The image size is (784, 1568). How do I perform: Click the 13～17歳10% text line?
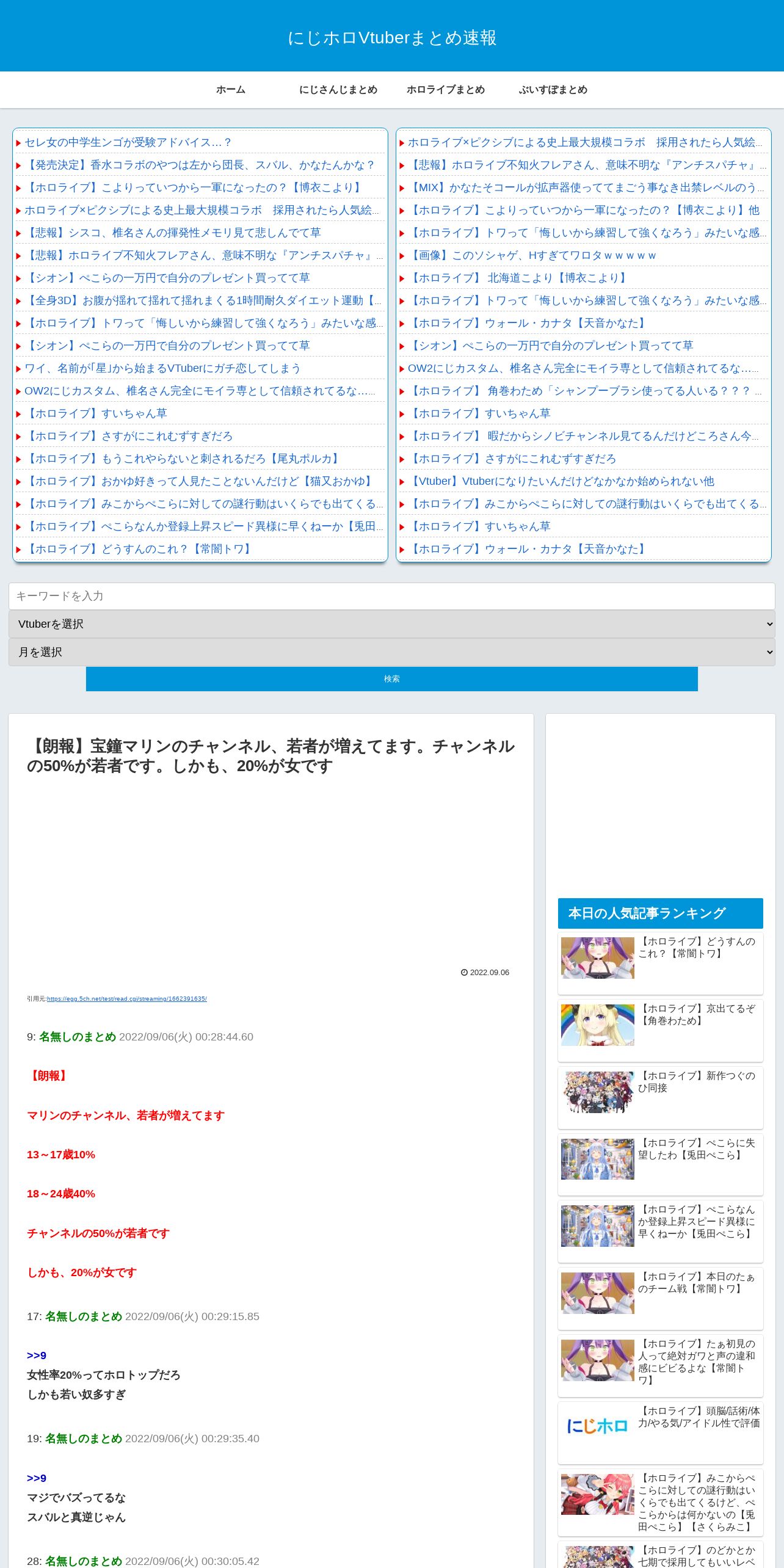(x=61, y=1155)
